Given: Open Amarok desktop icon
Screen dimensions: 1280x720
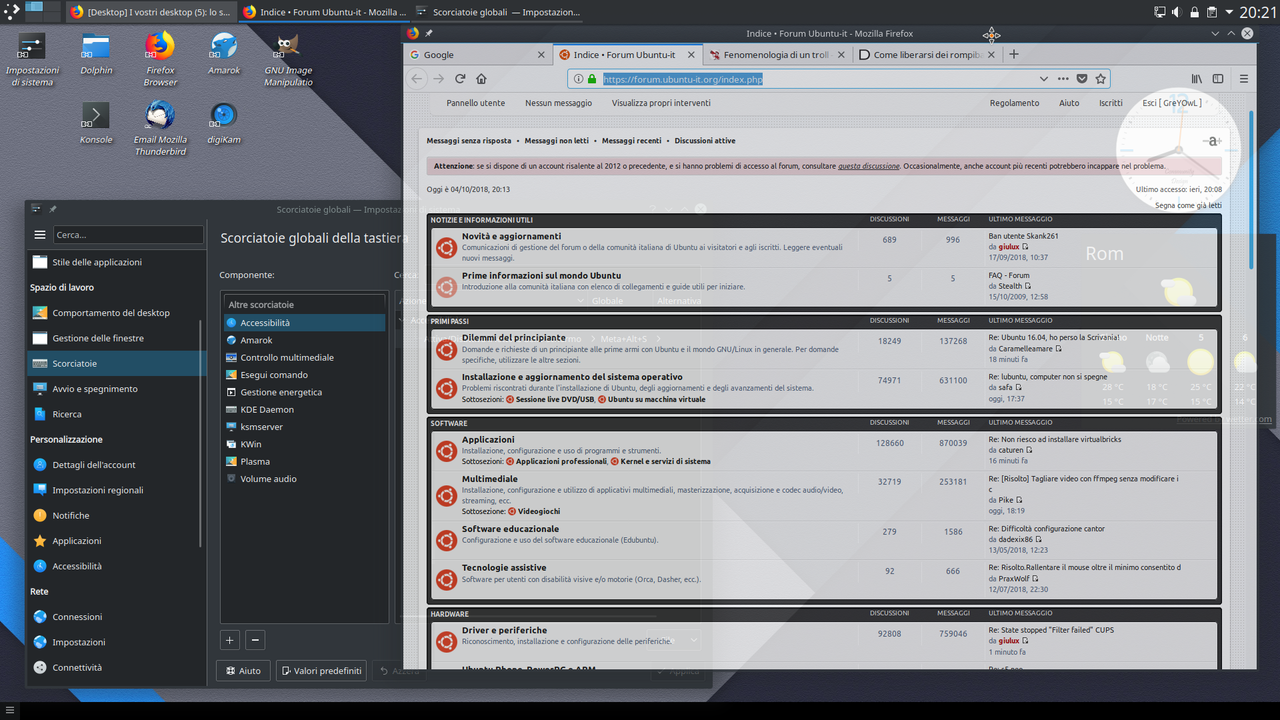Looking at the screenshot, I should pyautogui.click(x=224, y=55).
